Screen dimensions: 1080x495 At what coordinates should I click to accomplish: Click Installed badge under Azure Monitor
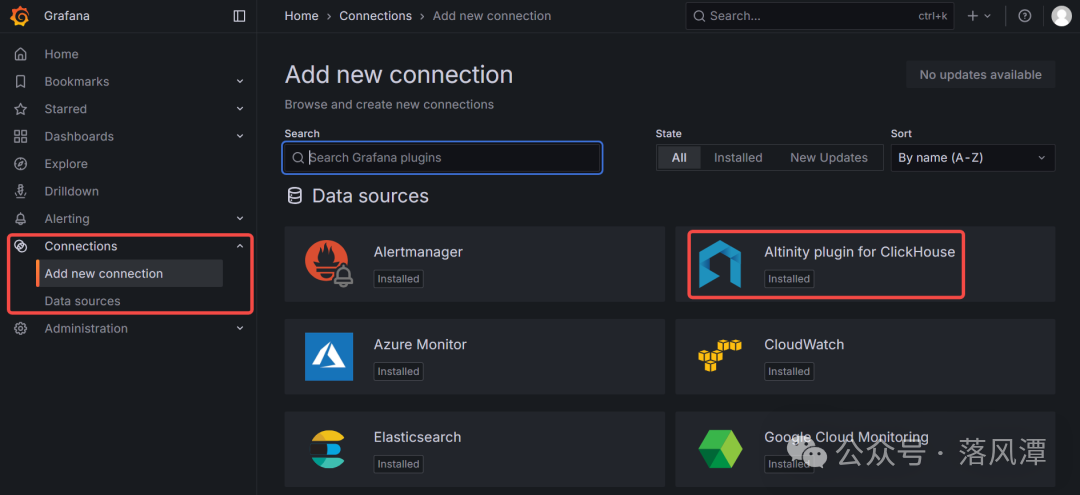click(x=398, y=371)
